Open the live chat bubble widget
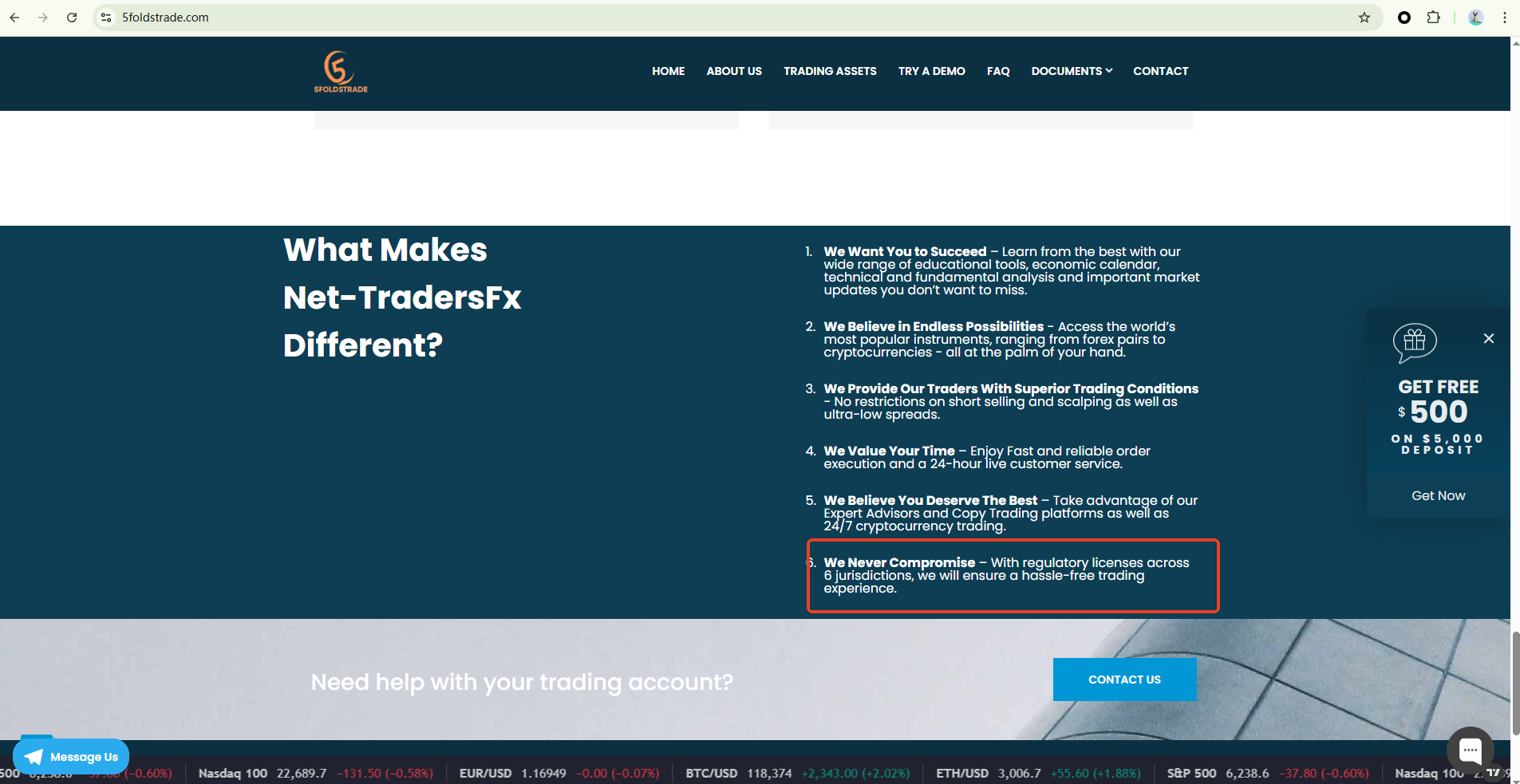Image resolution: width=1520 pixels, height=784 pixels. (1470, 750)
